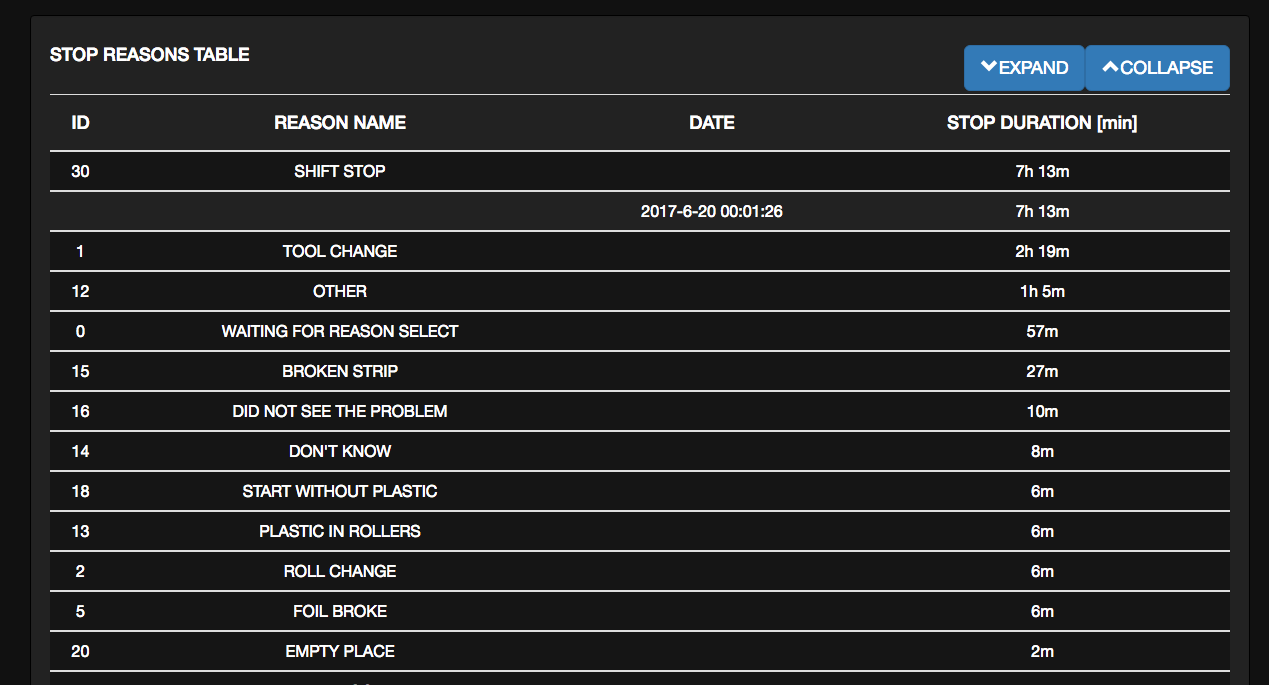Click the REASON NAME column header
The image size is (1269, 685).
tap(340, 123)
